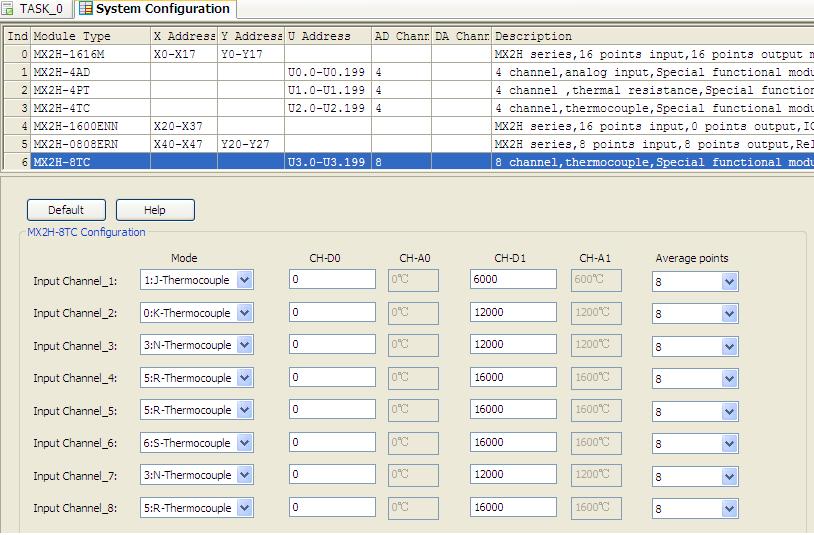Click CH-D1 field of Input Channel_3

pyautogui.click(x=513, y=344)
